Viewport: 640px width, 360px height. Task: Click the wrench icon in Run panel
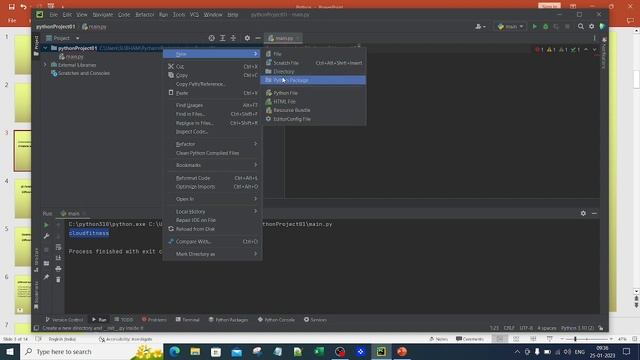point(46,236)
